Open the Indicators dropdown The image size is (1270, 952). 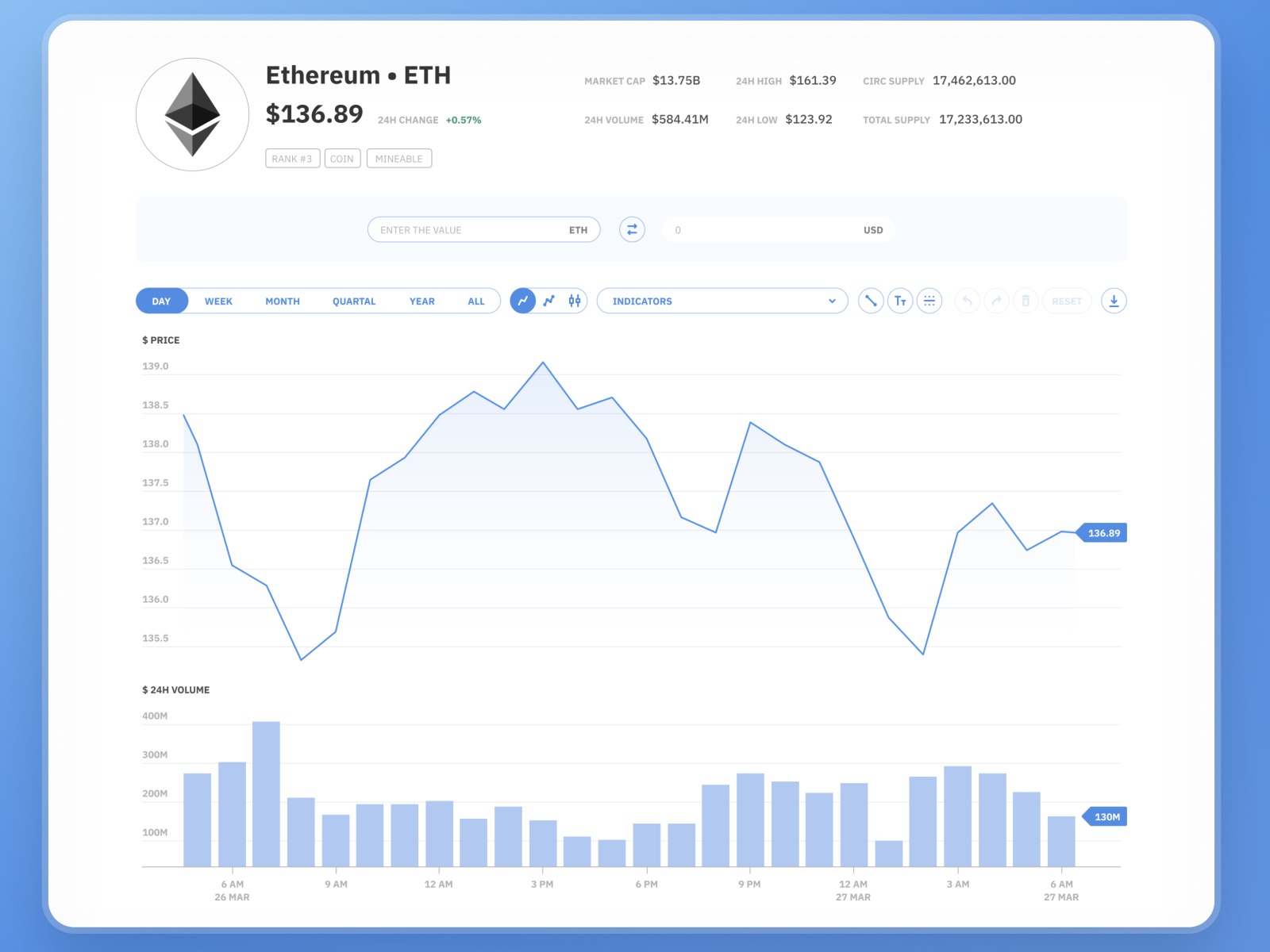coord(722,301)
